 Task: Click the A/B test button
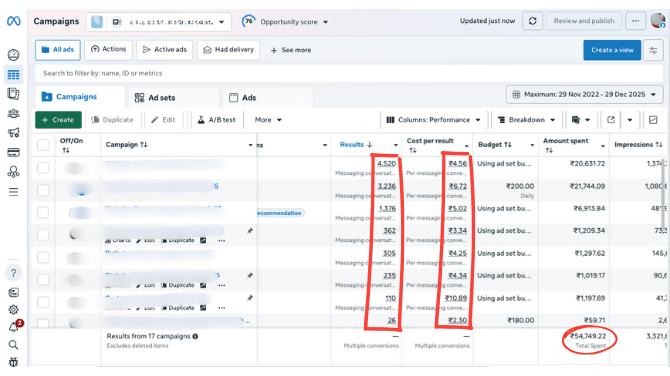[x=217, y=120]
